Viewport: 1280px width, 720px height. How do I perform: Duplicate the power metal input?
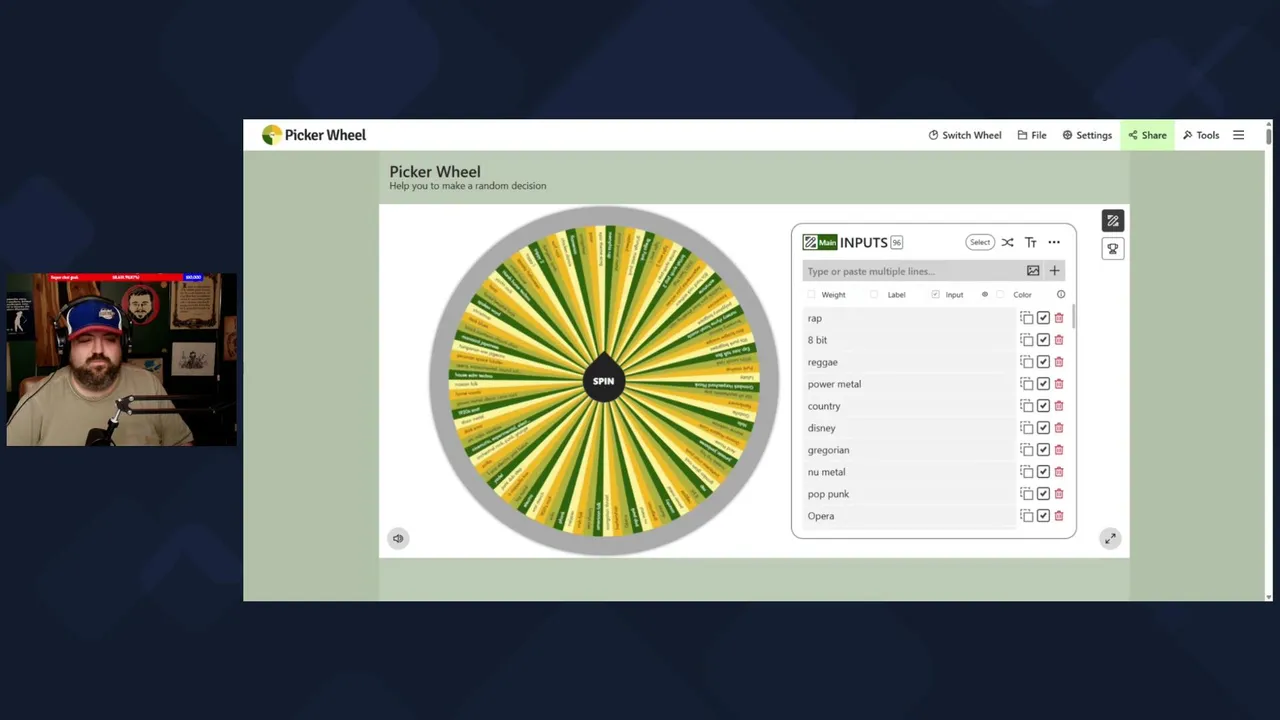pyautogui.click(x=1027, y=384)
